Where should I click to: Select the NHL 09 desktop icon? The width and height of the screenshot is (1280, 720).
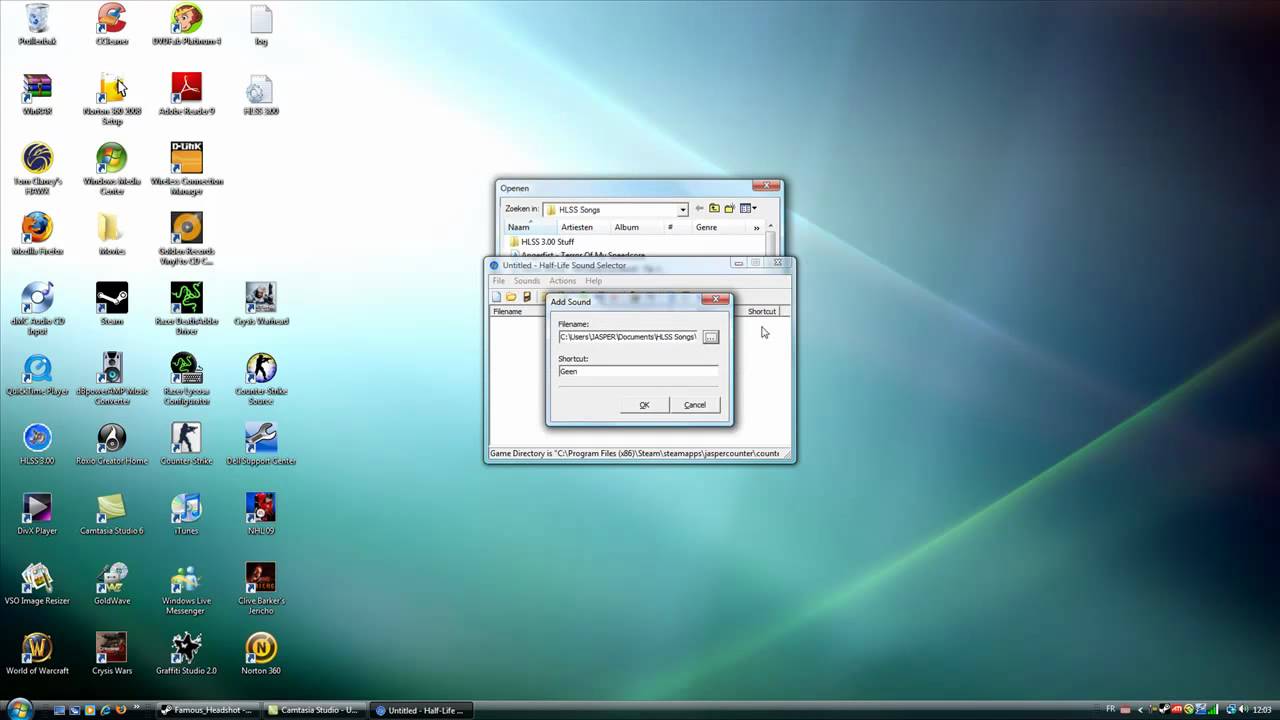point(260,515)
